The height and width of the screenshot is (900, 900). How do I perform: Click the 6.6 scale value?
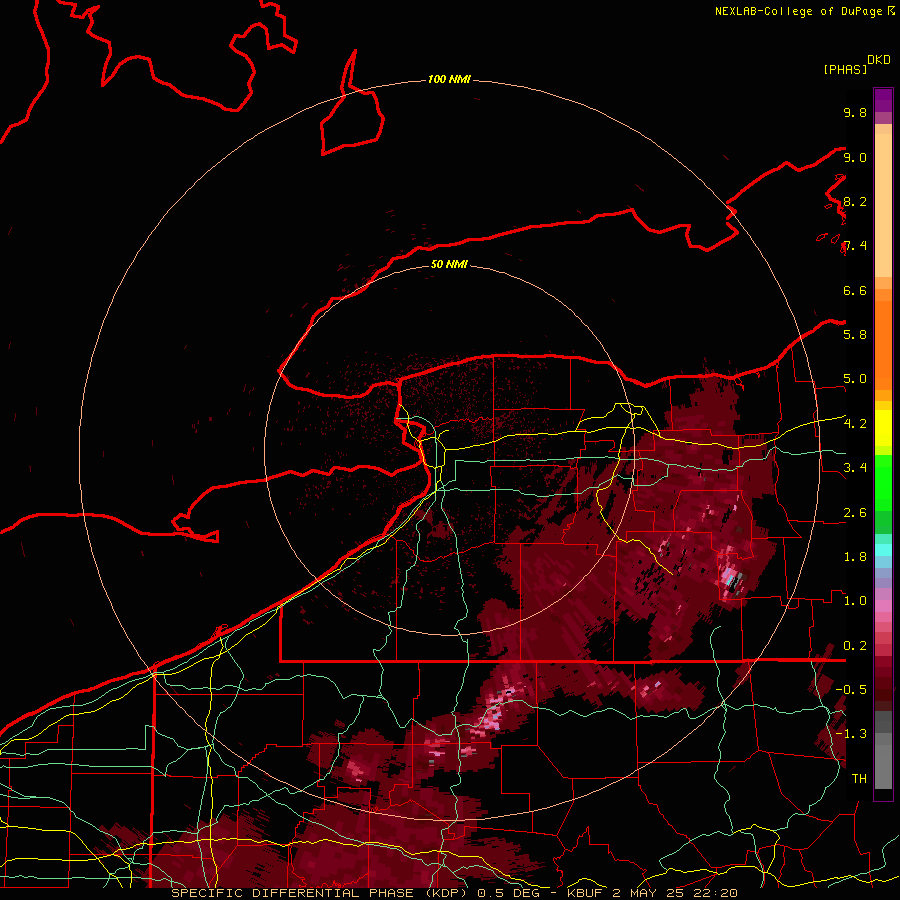[x=855, y=291]
